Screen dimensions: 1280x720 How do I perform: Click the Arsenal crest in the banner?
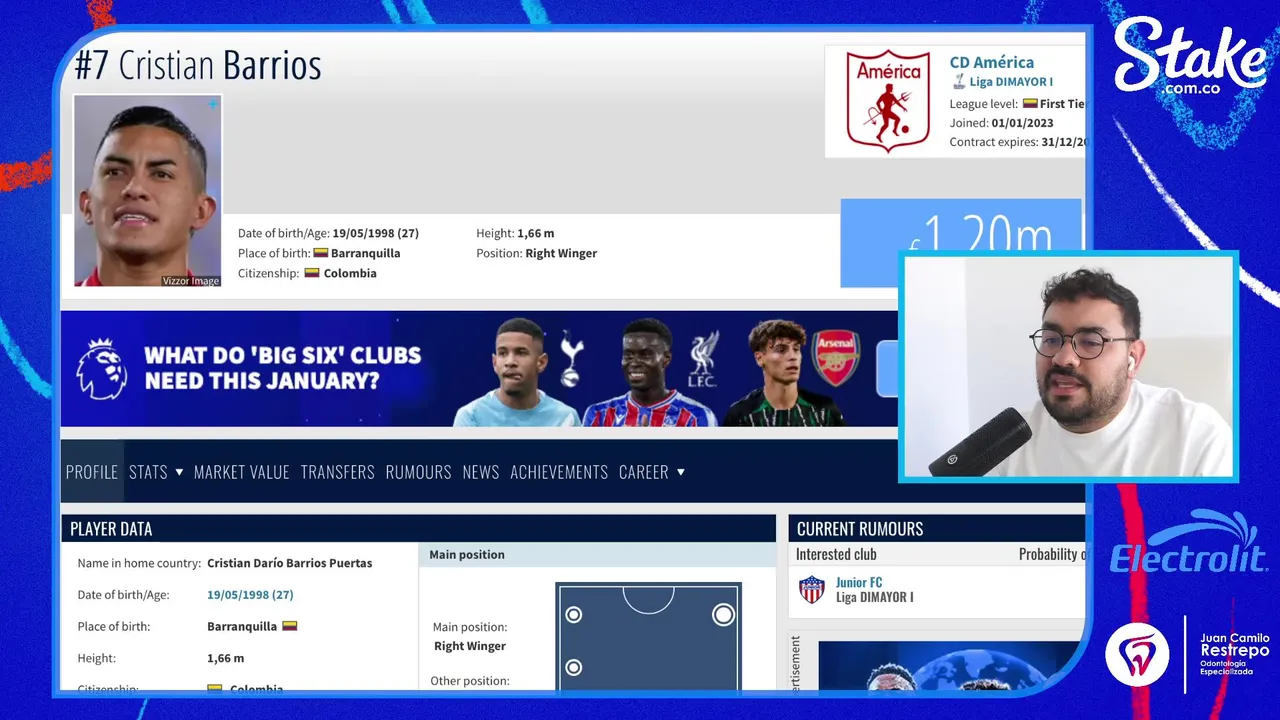click(x=836, y=357)
